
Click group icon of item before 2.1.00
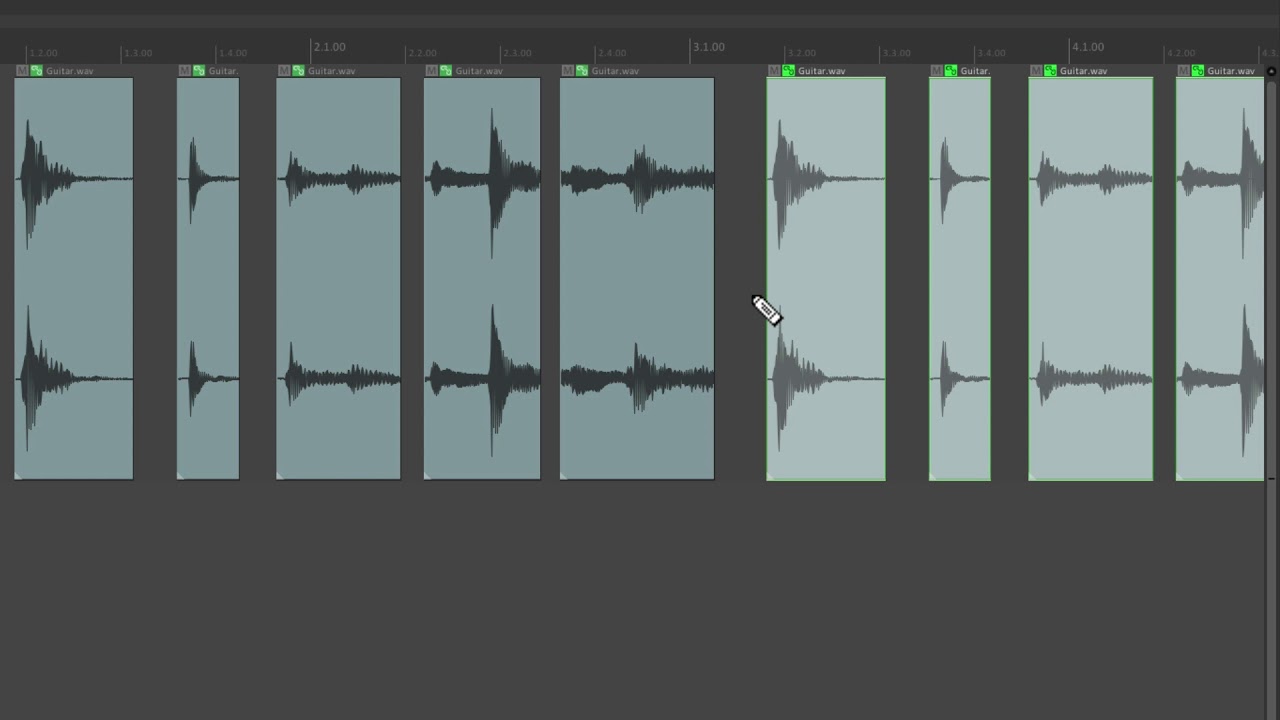click(298, 71)
